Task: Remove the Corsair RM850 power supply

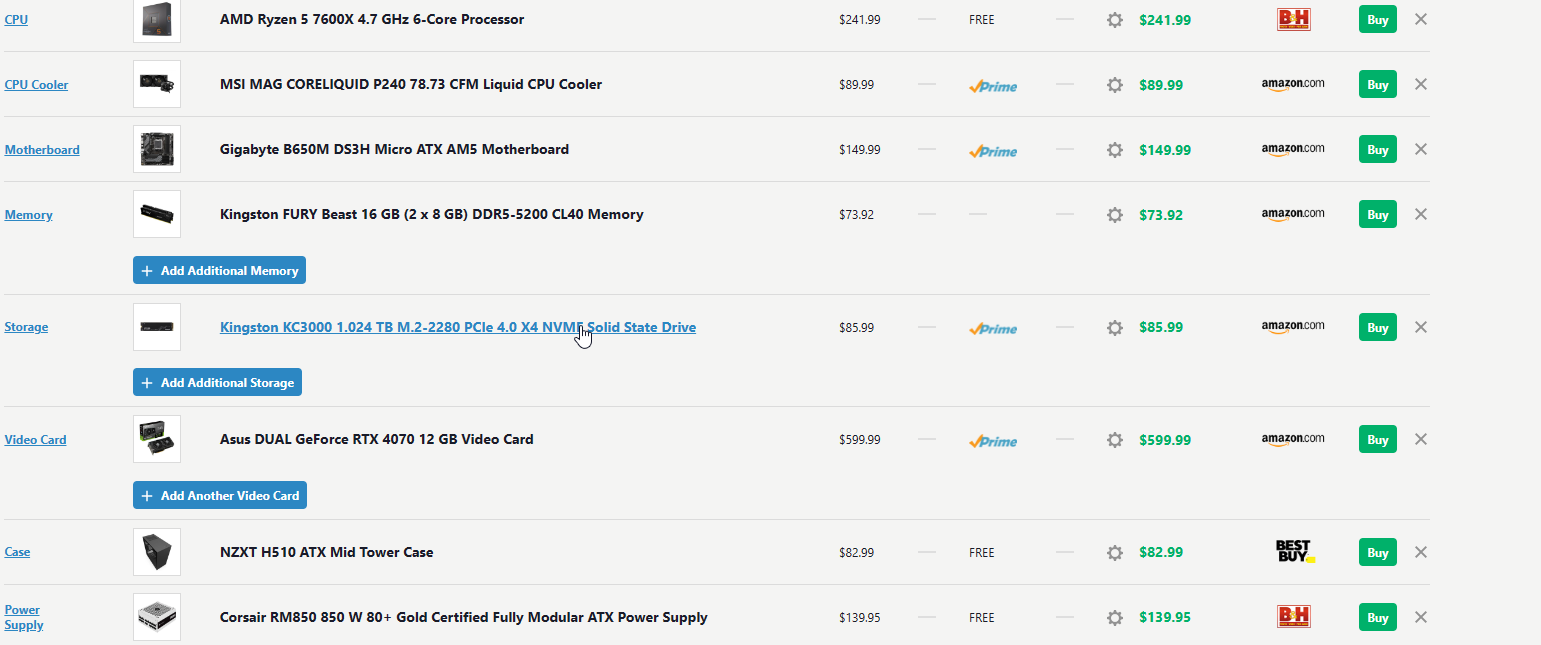Action: 1421,617
